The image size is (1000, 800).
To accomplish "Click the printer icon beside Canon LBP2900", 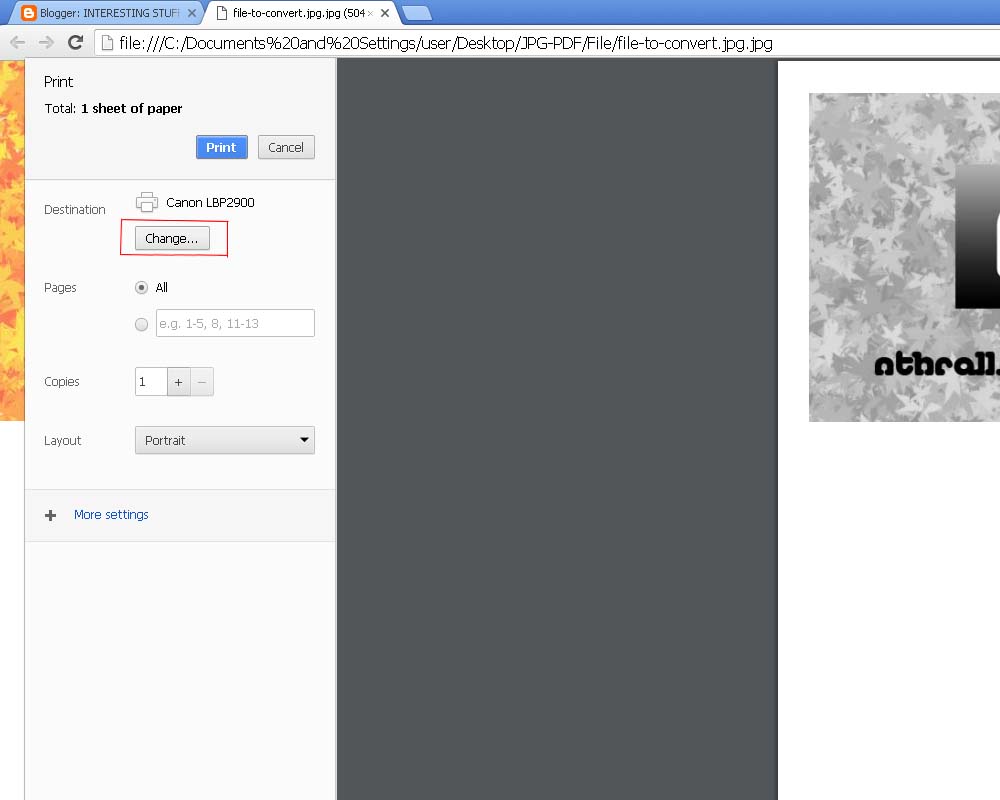I will click(x=146, y=202).
